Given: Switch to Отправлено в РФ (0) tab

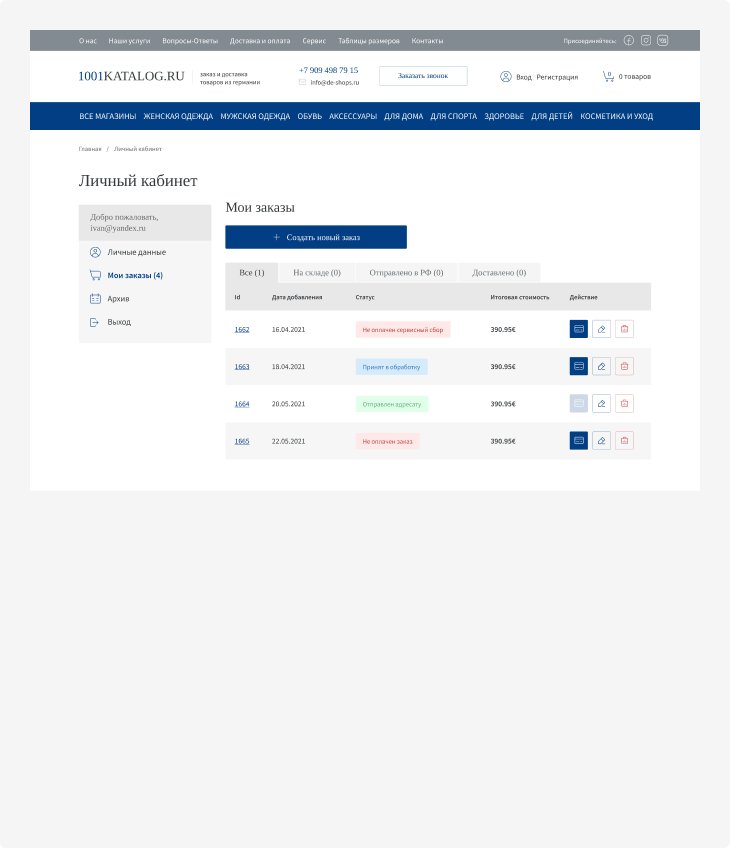Looking at the screenshot, I should (406, 273).
